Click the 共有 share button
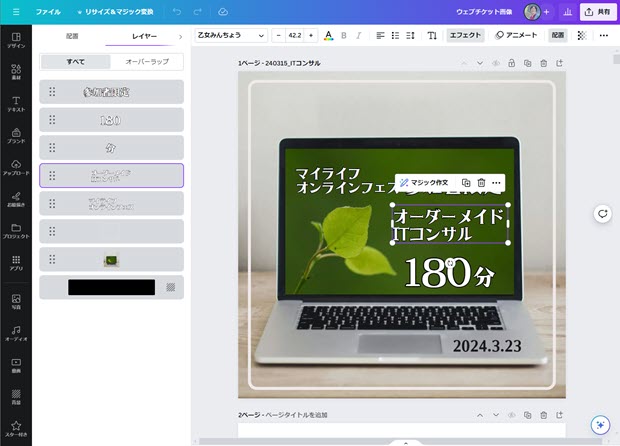The image size is (620, 446). point(596,12)
